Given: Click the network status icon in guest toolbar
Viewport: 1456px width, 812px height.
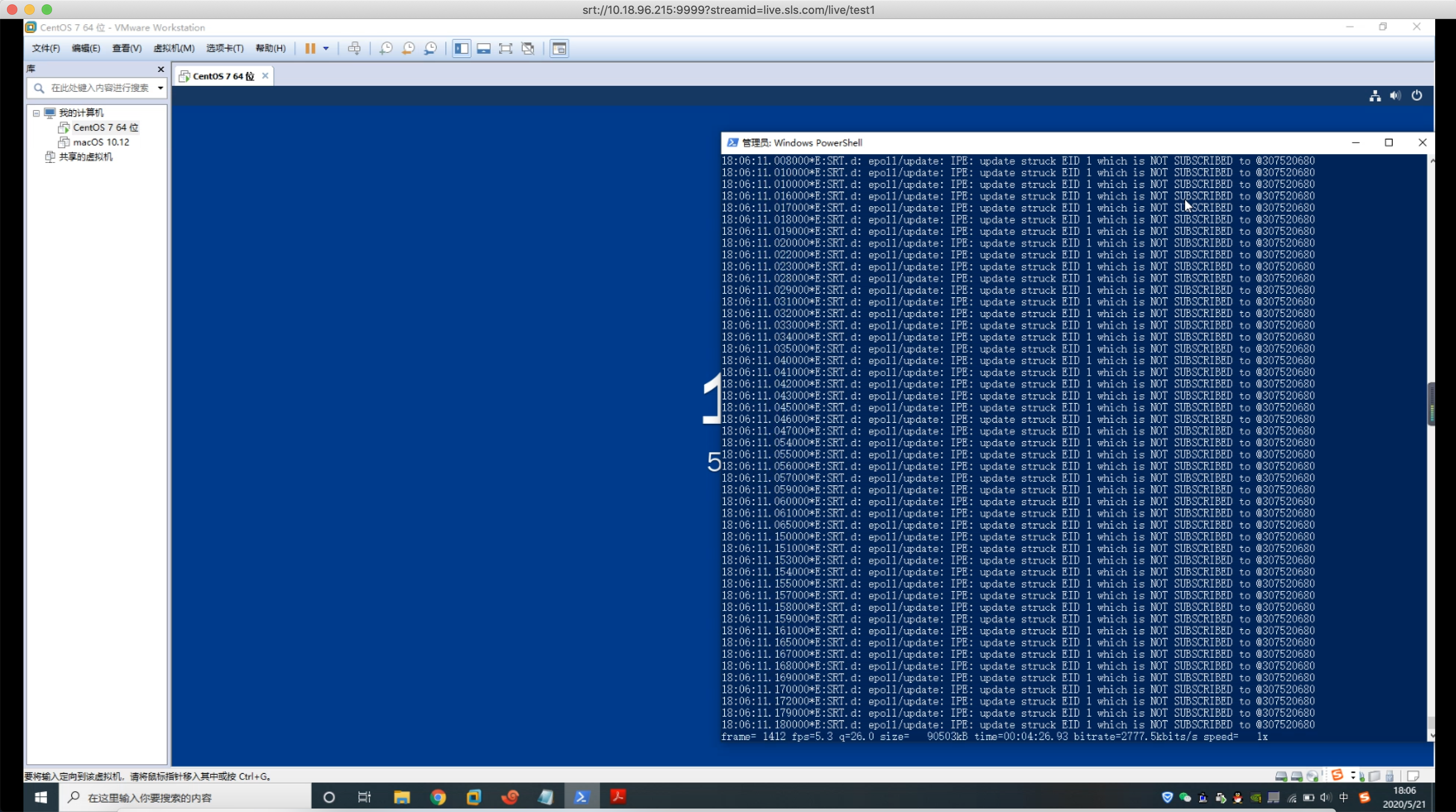Looking at the screenshot, I should pyautogui.click(x=1375, y=95).
